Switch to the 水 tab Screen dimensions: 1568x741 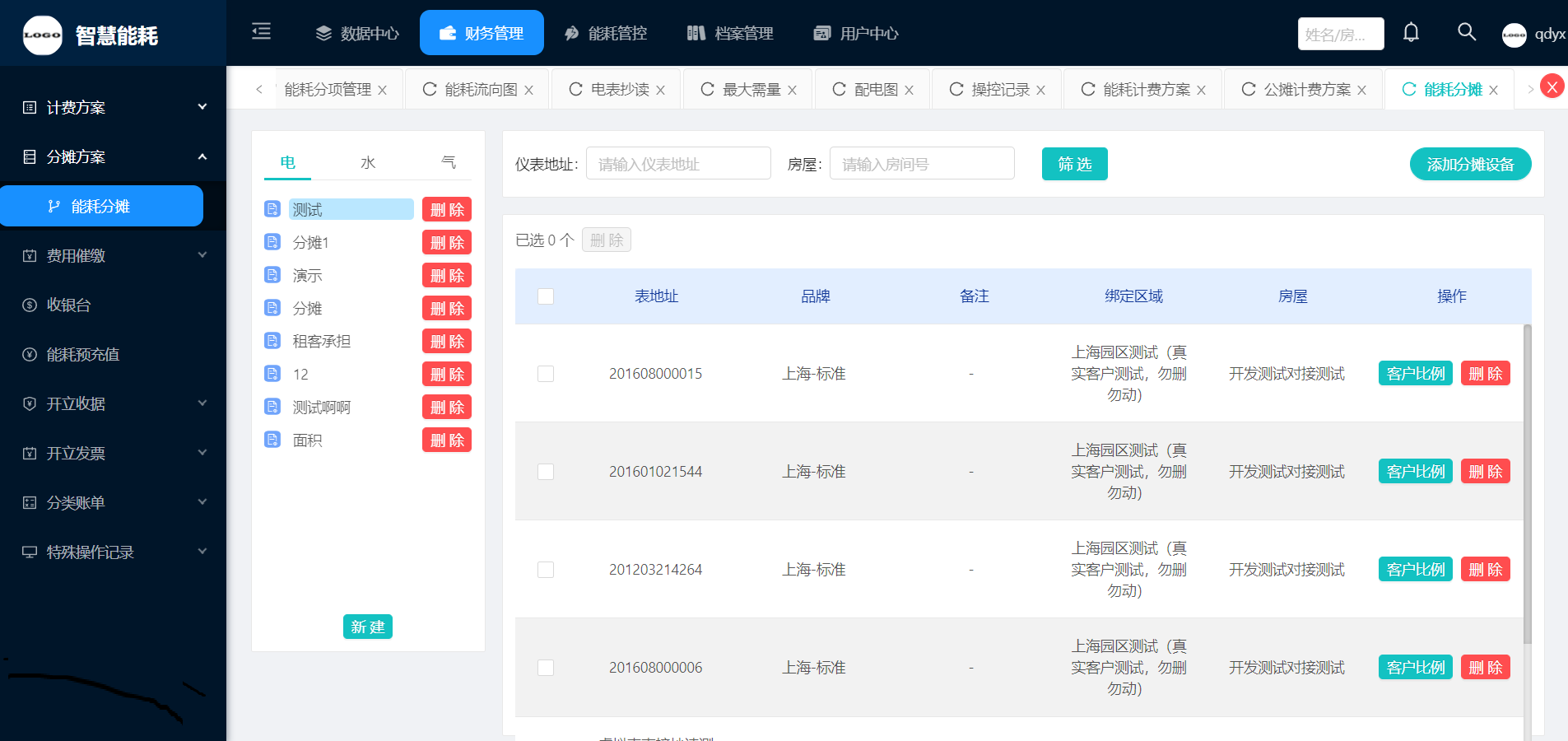click(368, 163)
